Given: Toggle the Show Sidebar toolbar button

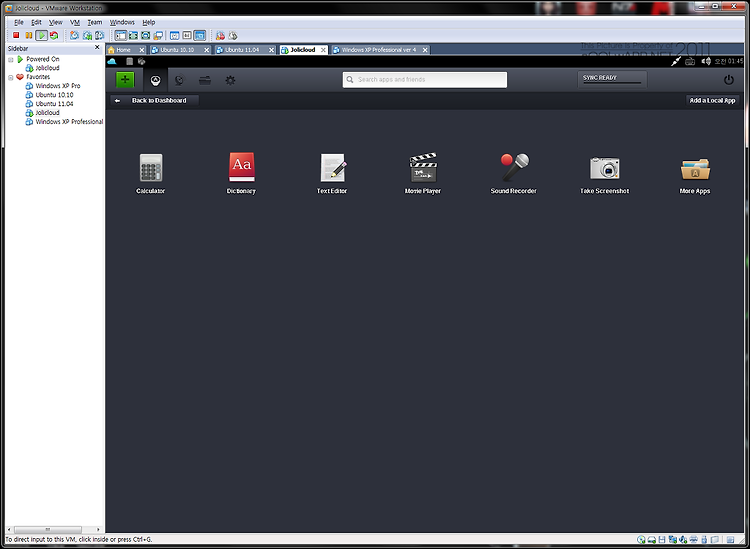Looking at the screenshot, I should click(121, 35).
